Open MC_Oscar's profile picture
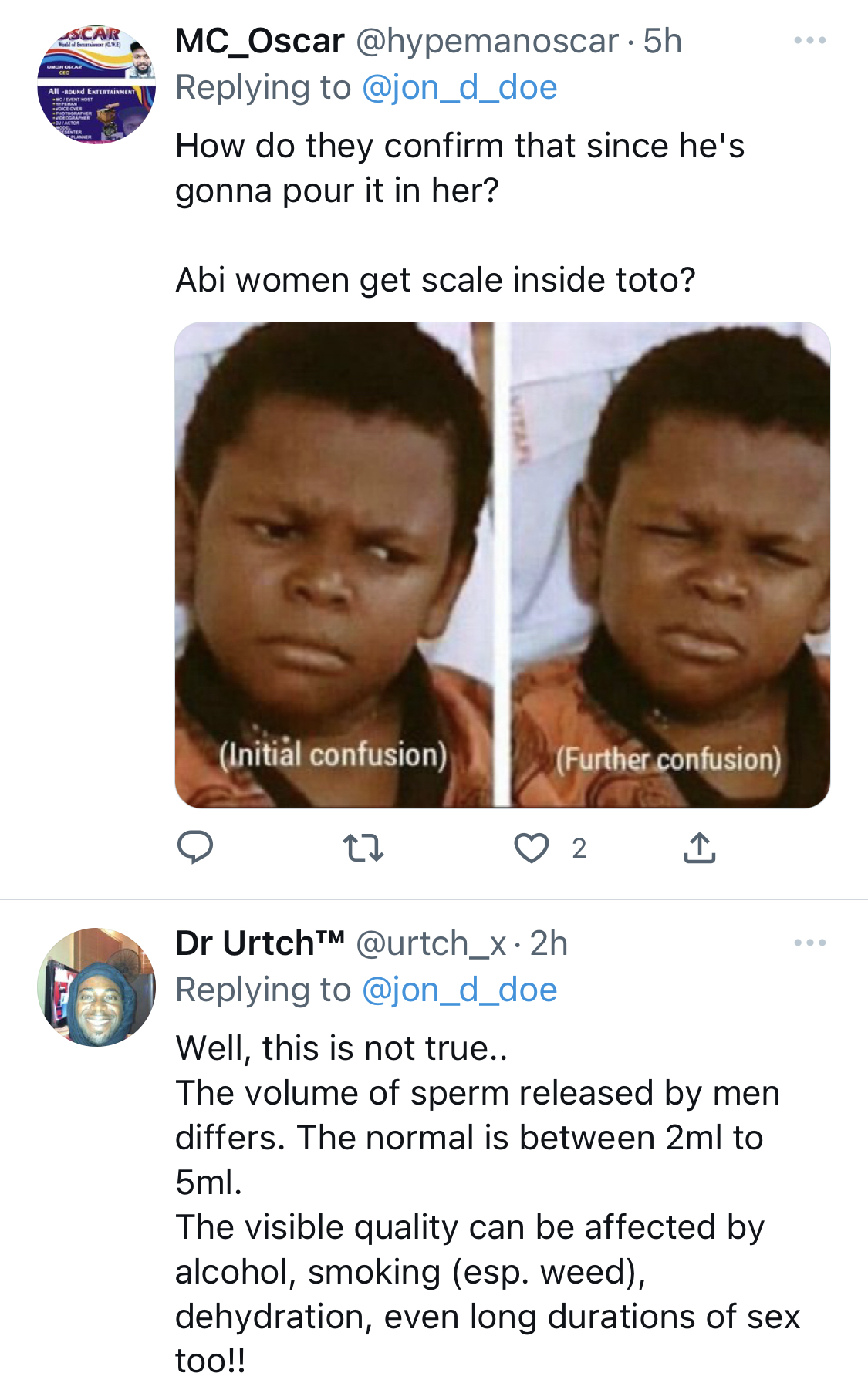Viewport: 868px width, 1400px height. pyautogui.click(x=96, y=84)
